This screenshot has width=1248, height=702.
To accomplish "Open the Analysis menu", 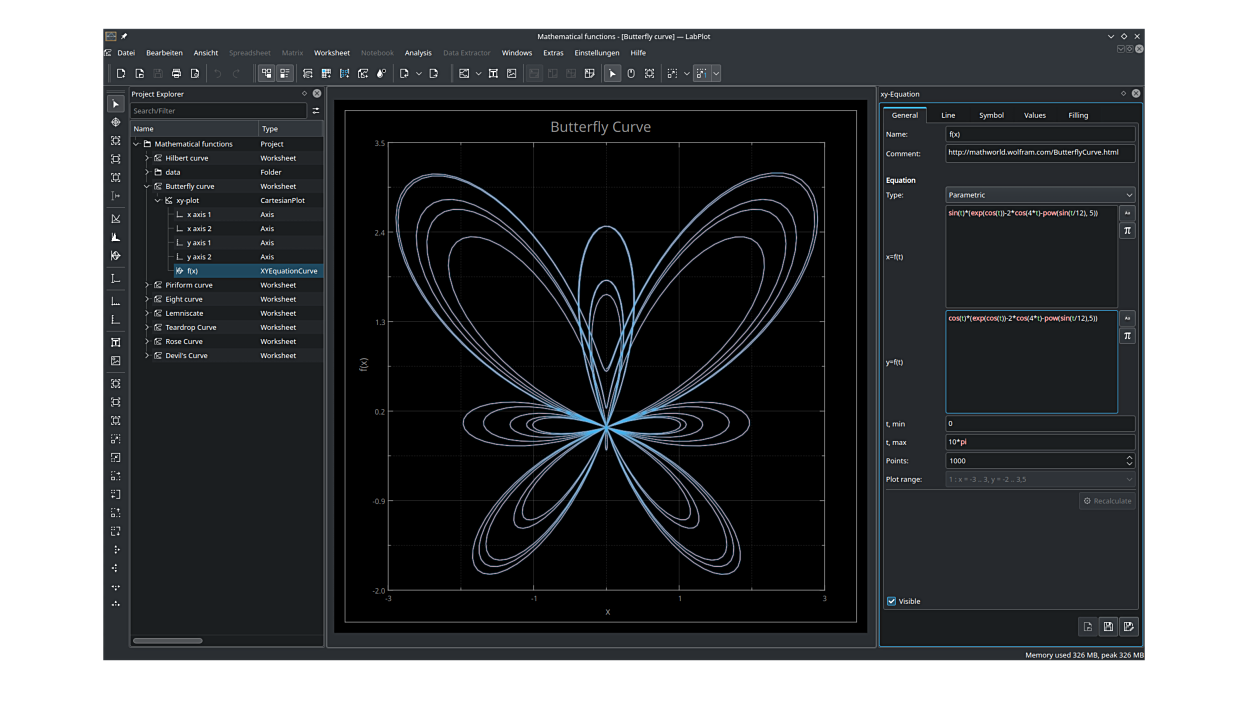I will 418,53.
